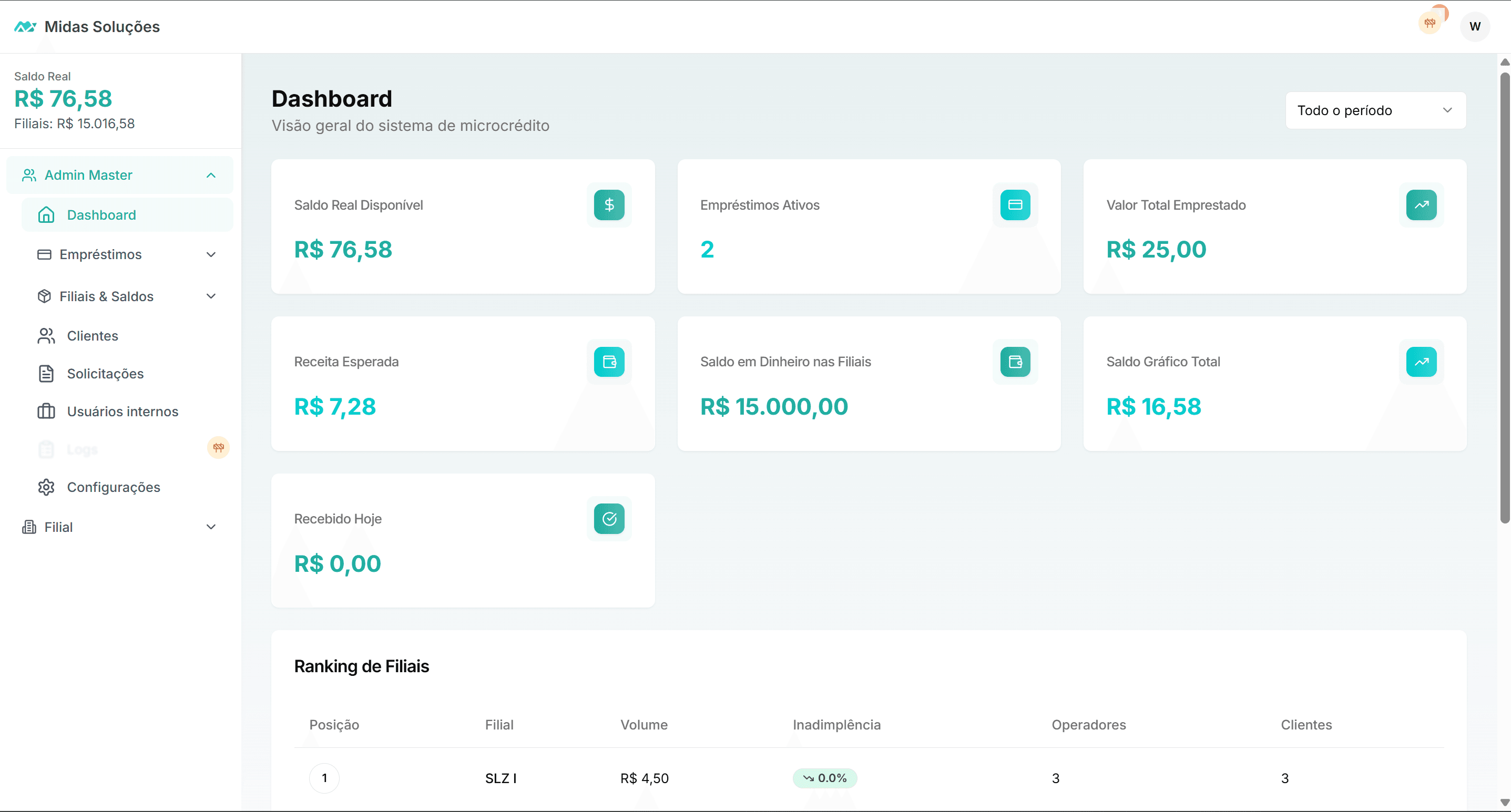Go to the Clientes page
1511x812 pixels.
coord(92,336)
